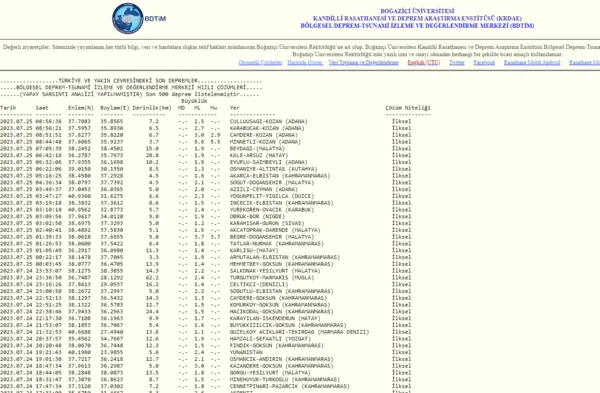This screenshot has width=600, height=393.
Task: Open Veri Toplama ve Değerlendirme link
Action: [x=364, y=62]
